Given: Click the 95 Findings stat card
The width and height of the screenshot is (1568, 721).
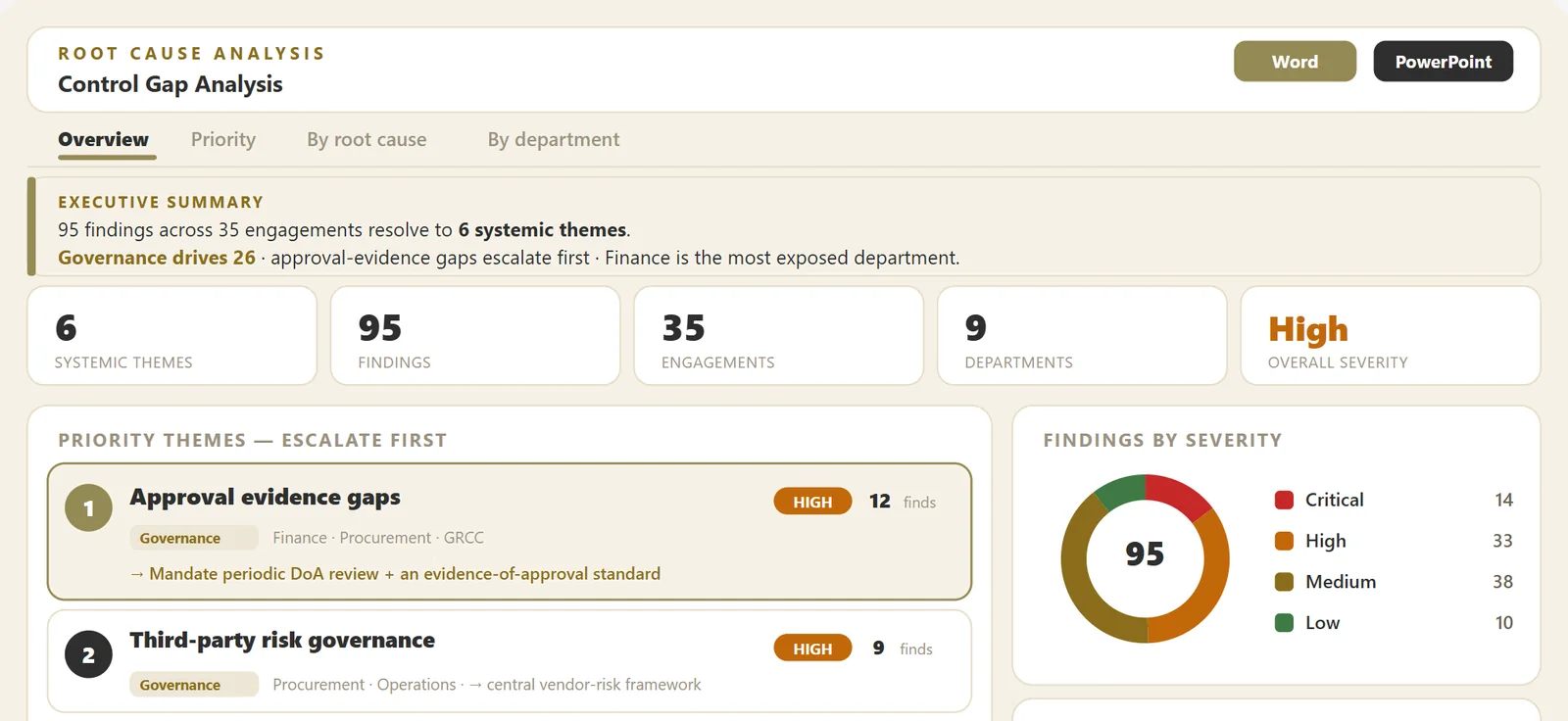Looking at the screenshot, I should pyautogui.click(x=475, y=336).
